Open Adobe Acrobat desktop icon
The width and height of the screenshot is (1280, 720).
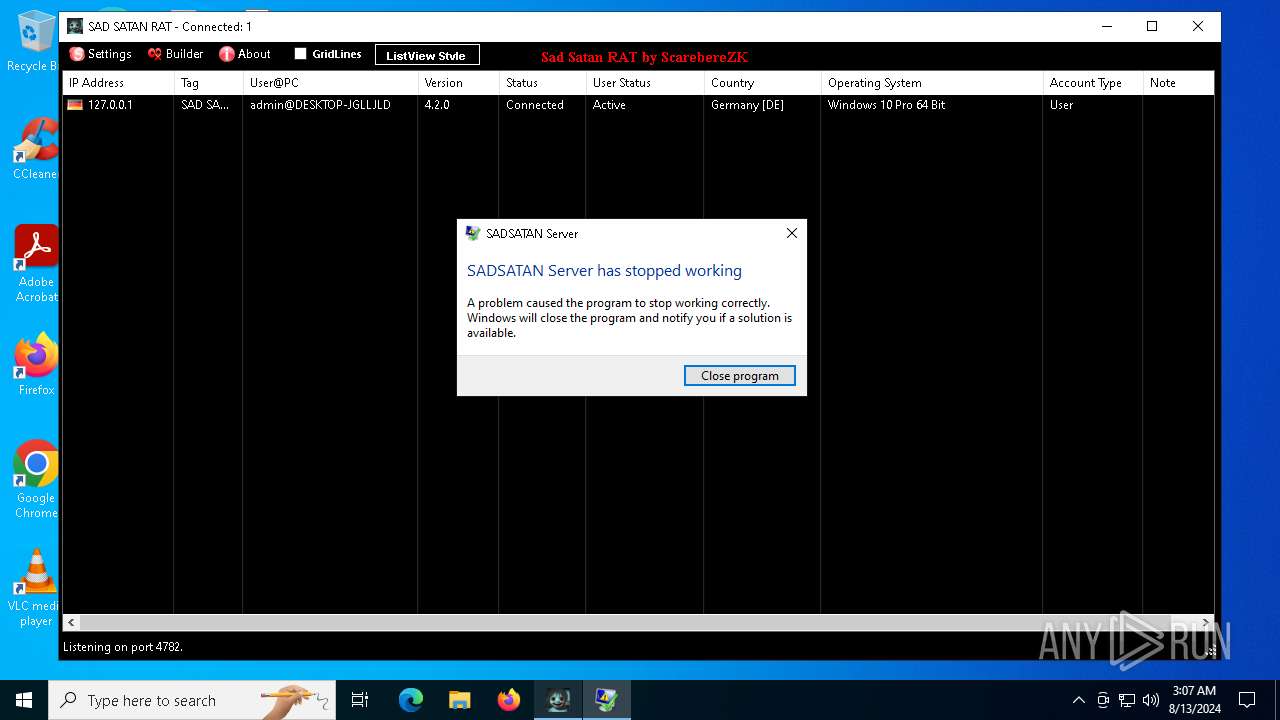36,263
